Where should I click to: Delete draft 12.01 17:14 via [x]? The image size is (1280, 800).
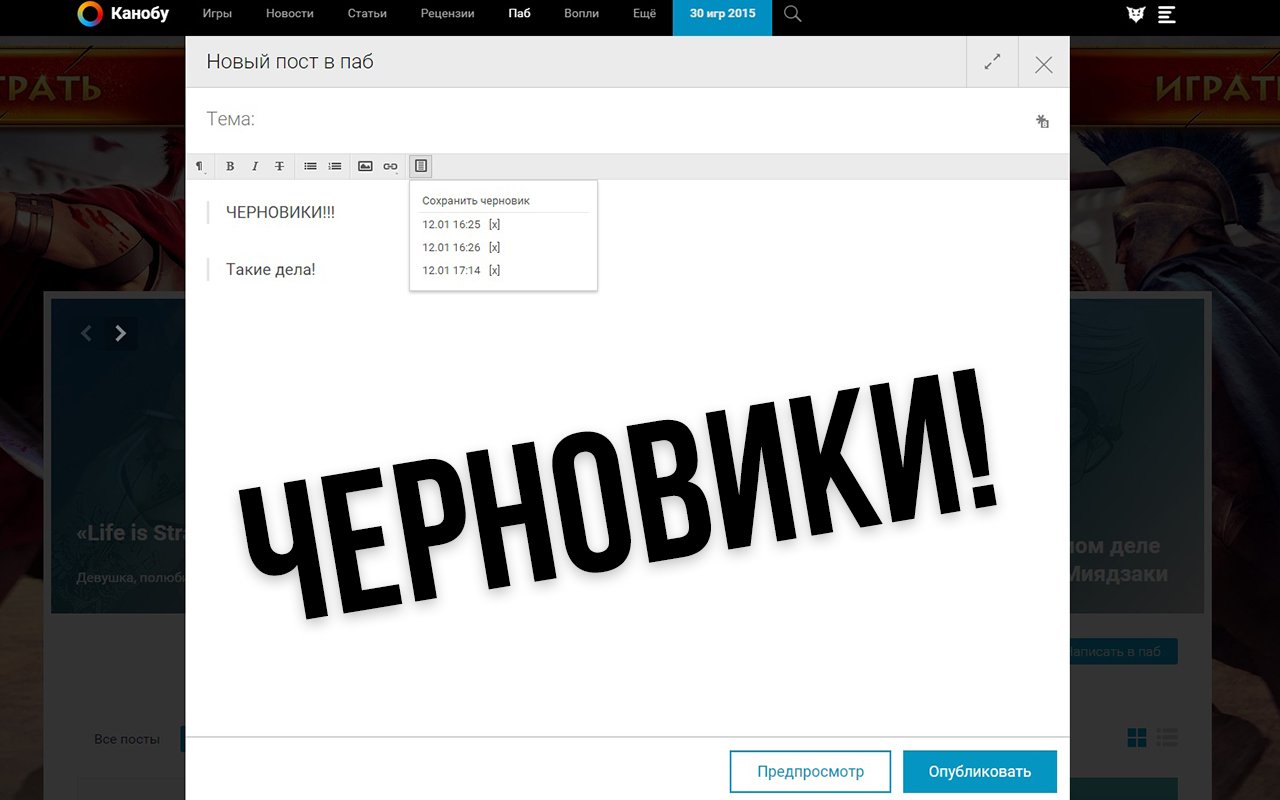[x=495, y=271]
